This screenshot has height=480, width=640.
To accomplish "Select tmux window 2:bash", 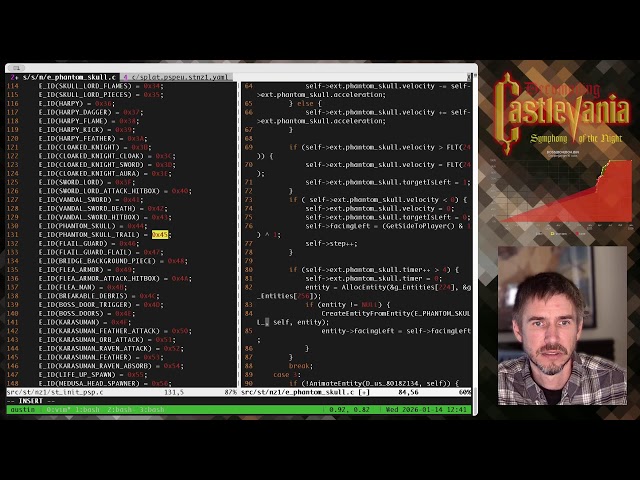I will (x=120, y=409).
